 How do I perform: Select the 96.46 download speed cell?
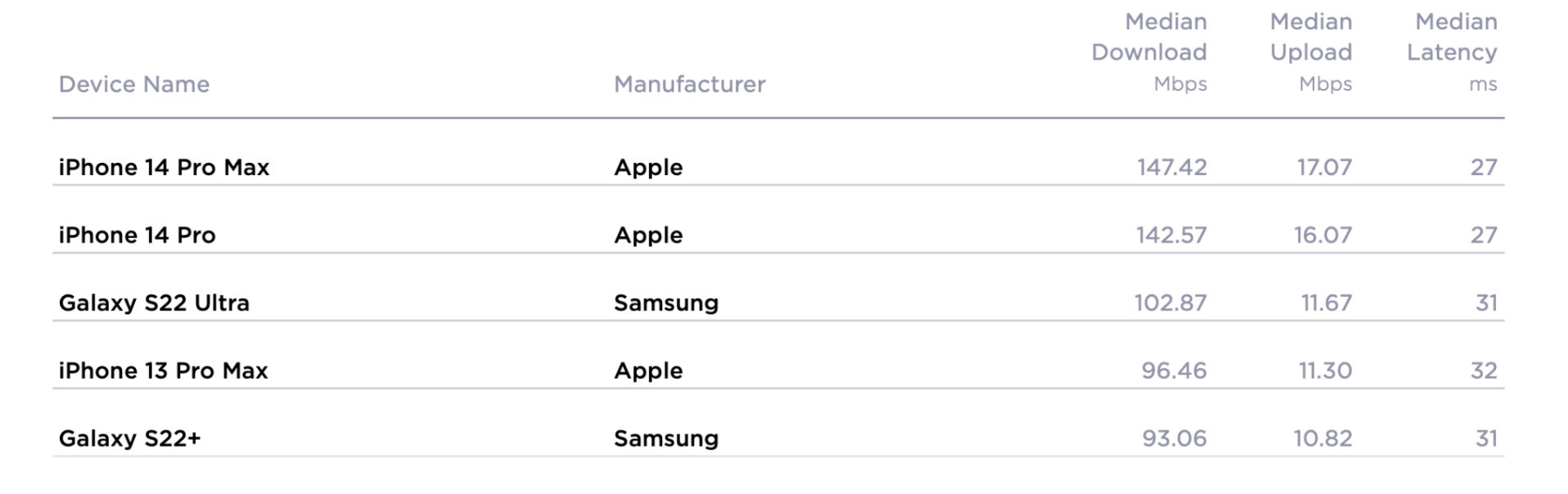pyautogui.click(x=1174, y=371)
